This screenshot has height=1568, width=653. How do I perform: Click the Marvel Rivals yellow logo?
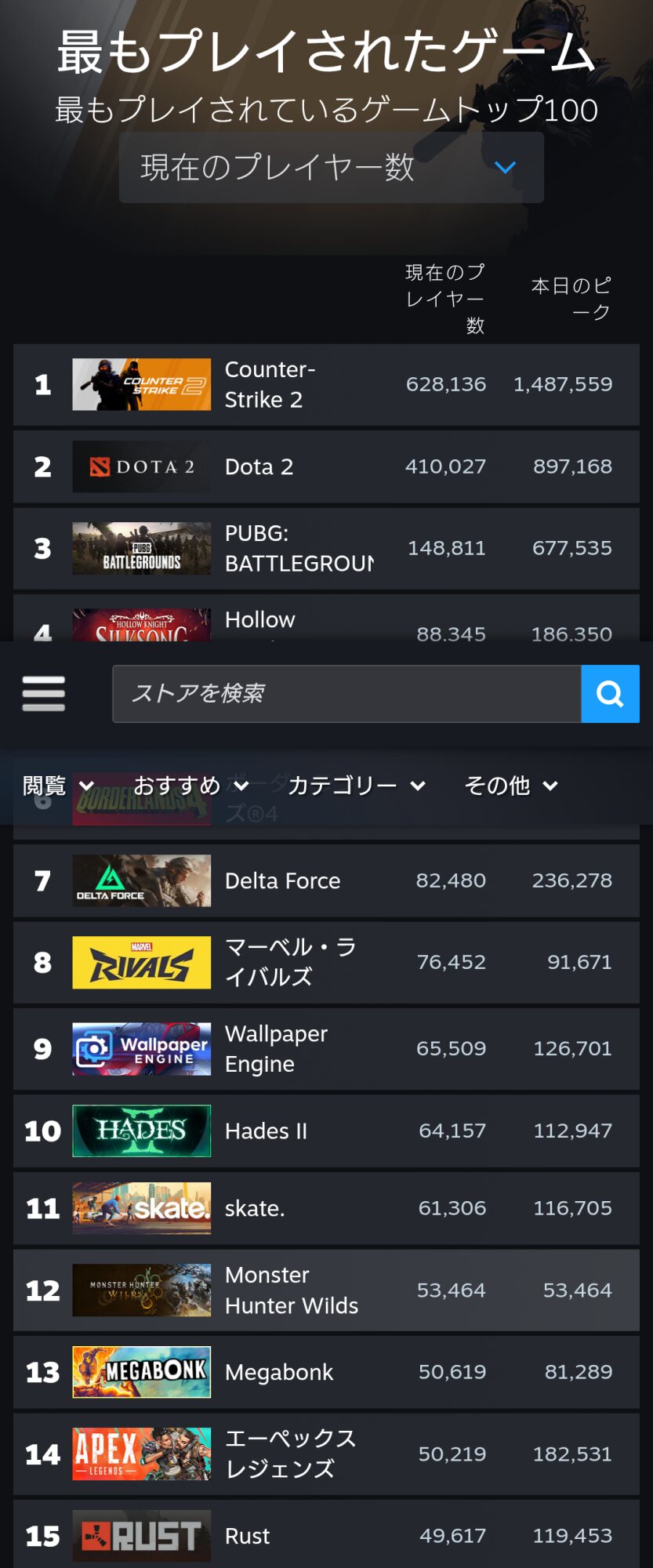(x=141, y=962)
